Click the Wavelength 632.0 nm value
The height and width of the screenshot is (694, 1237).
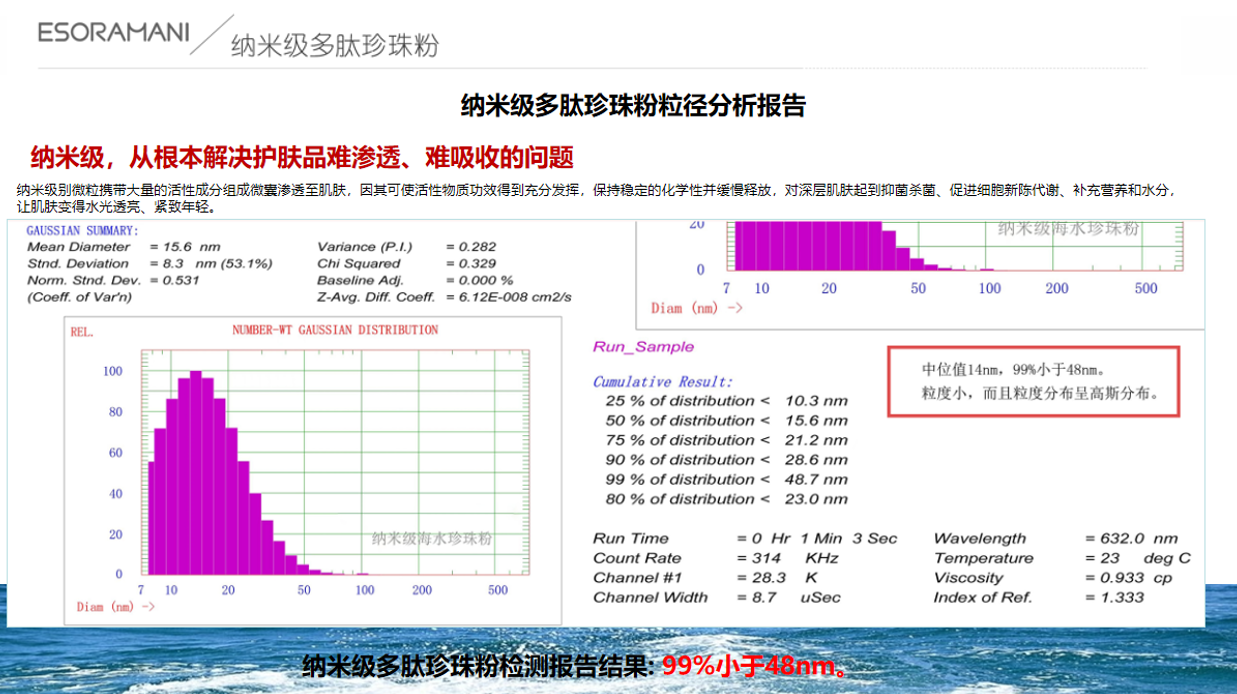1131,538
